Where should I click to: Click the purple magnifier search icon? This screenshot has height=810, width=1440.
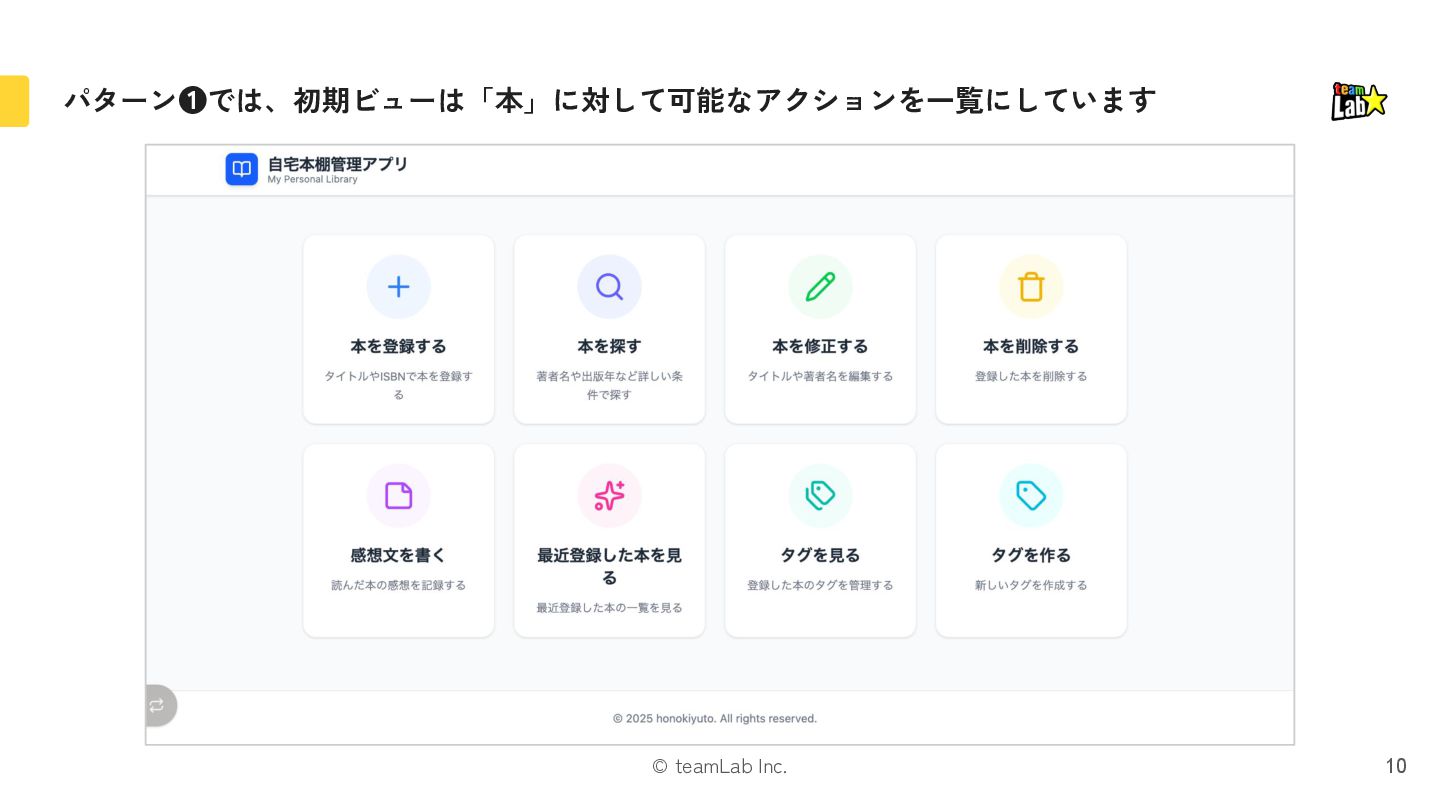tap(609, 287)
